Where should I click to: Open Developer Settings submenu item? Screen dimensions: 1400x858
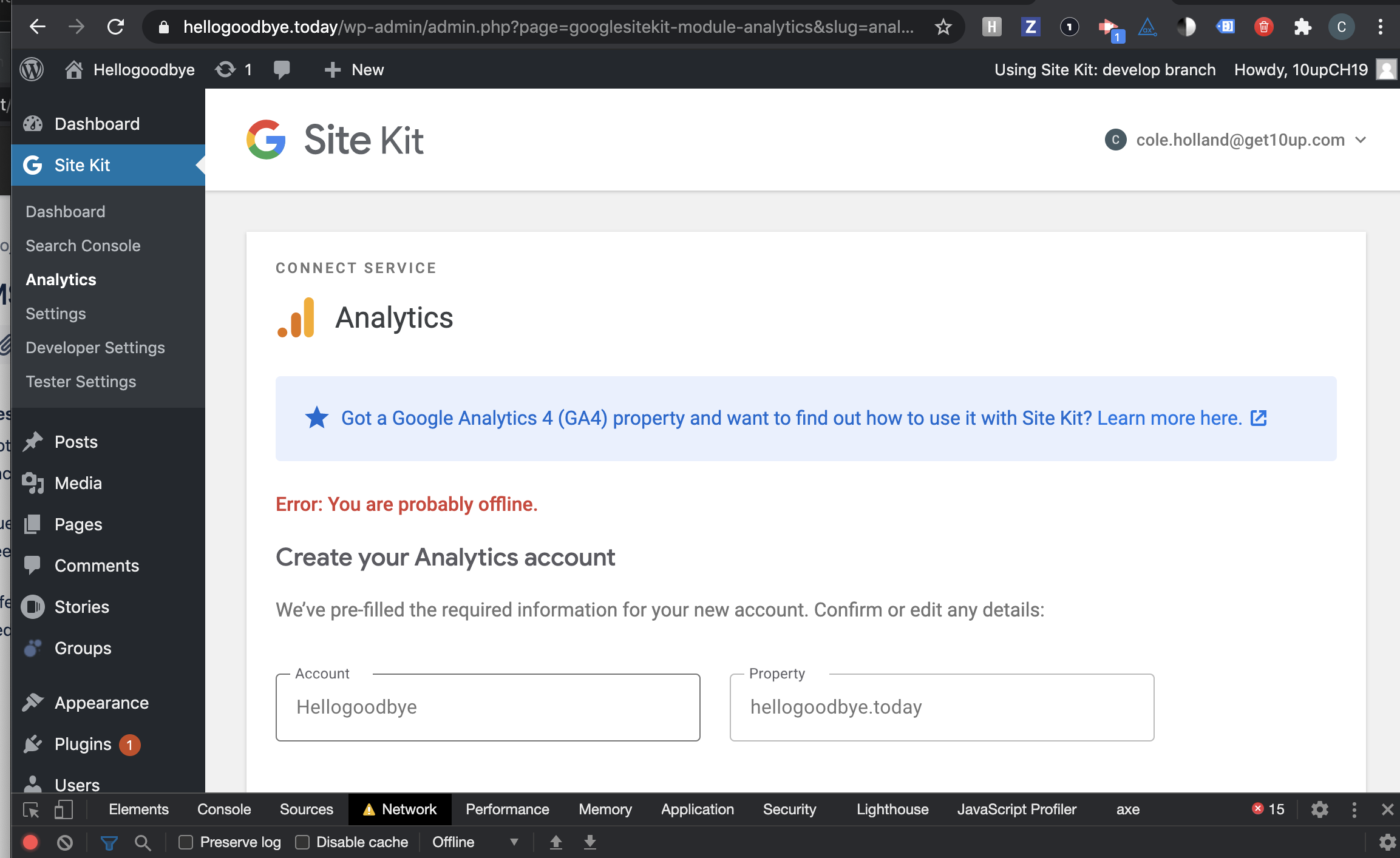pyautogui.click(x=95, y=348)
